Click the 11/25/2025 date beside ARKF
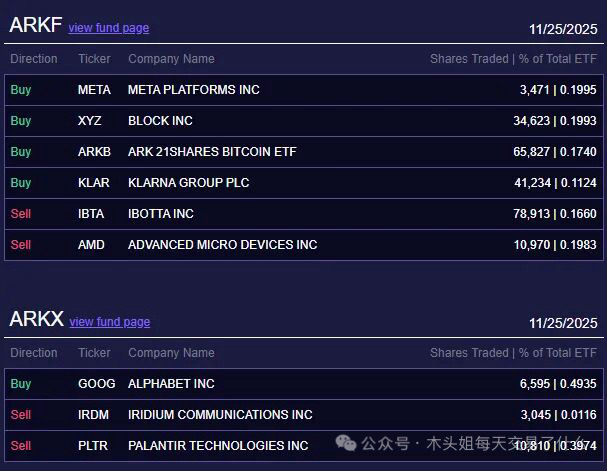 pyautogui.click(x=563, y=29)
